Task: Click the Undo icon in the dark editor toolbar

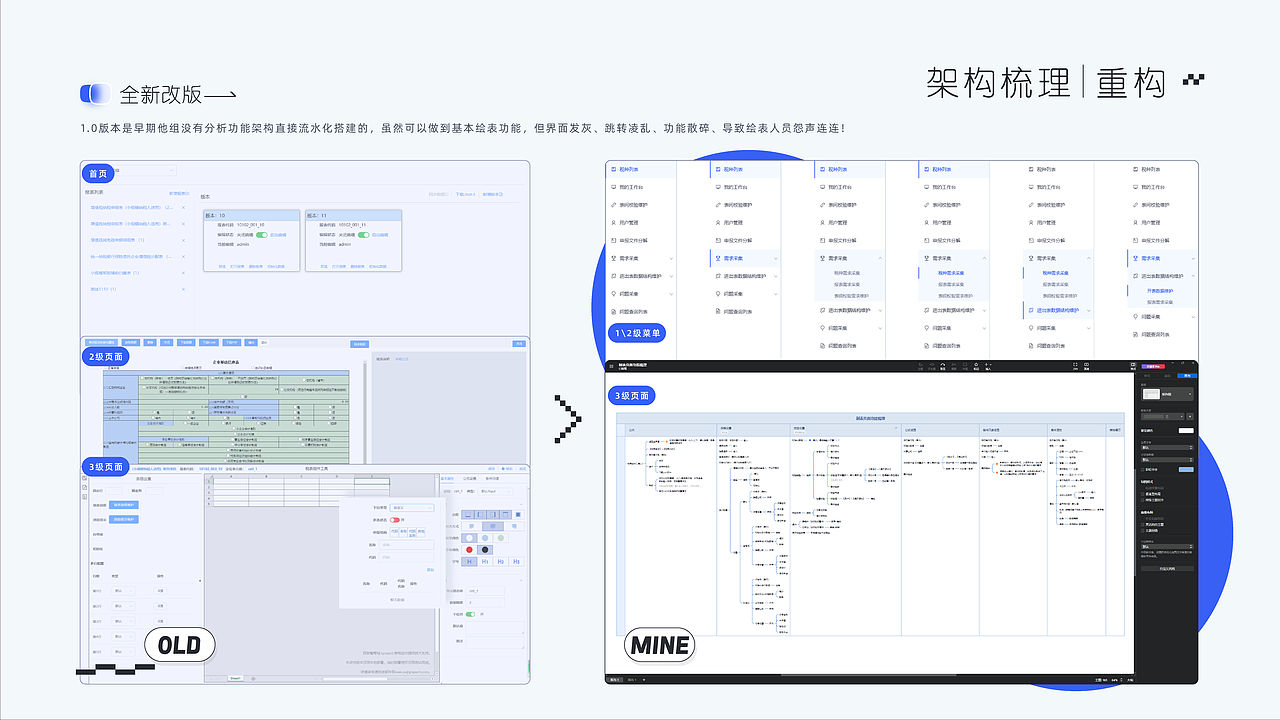Action: click(x=921, y=365)
